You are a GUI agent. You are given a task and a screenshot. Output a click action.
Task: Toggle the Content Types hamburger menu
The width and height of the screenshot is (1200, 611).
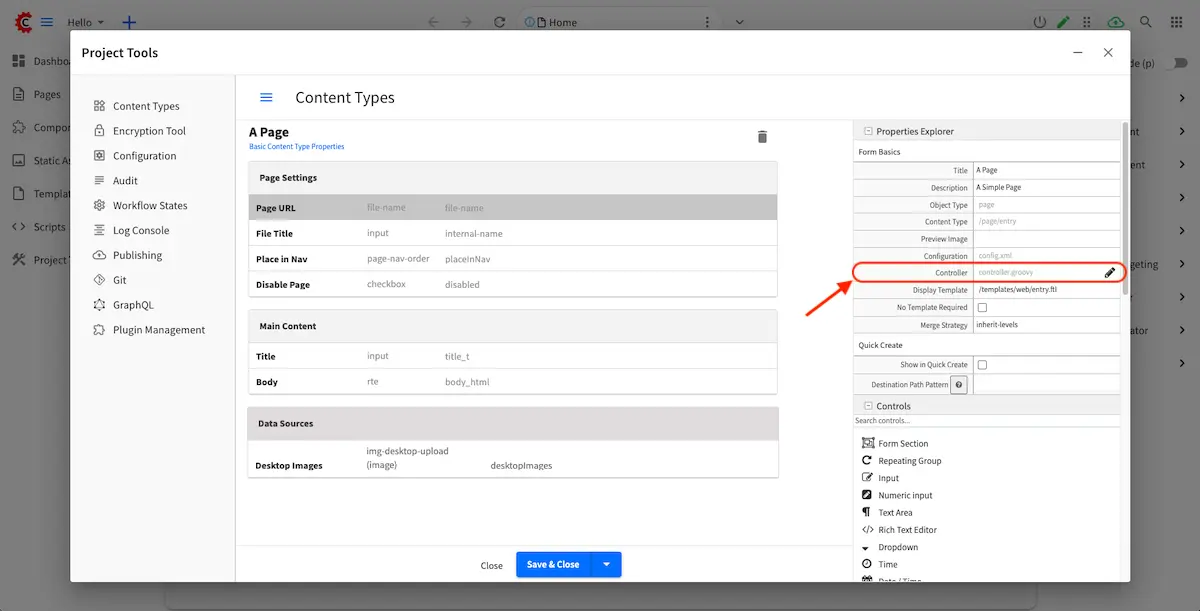(266, 98)
